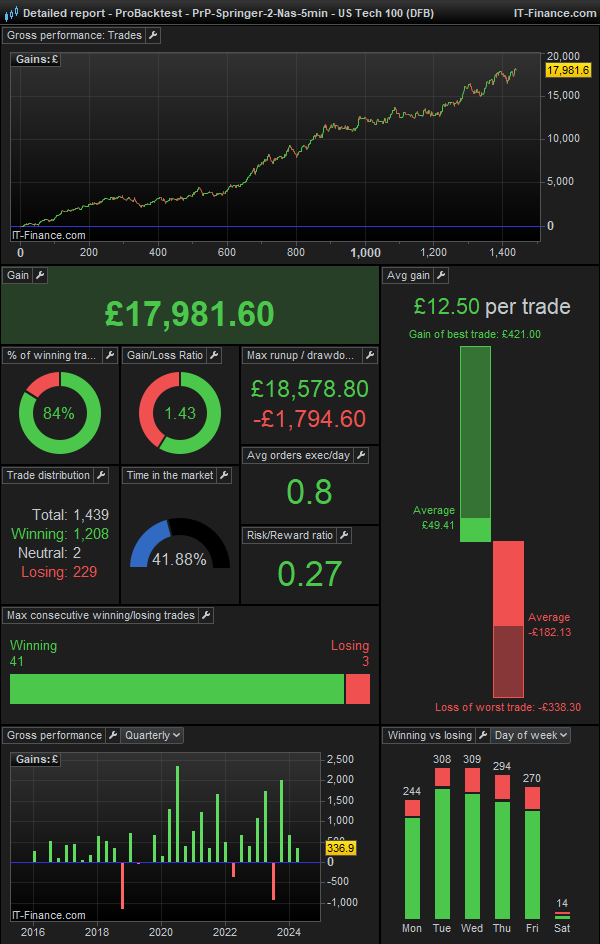
Task: Click Risk/Reward ratio wrench icon
Action: pos(344,535)
